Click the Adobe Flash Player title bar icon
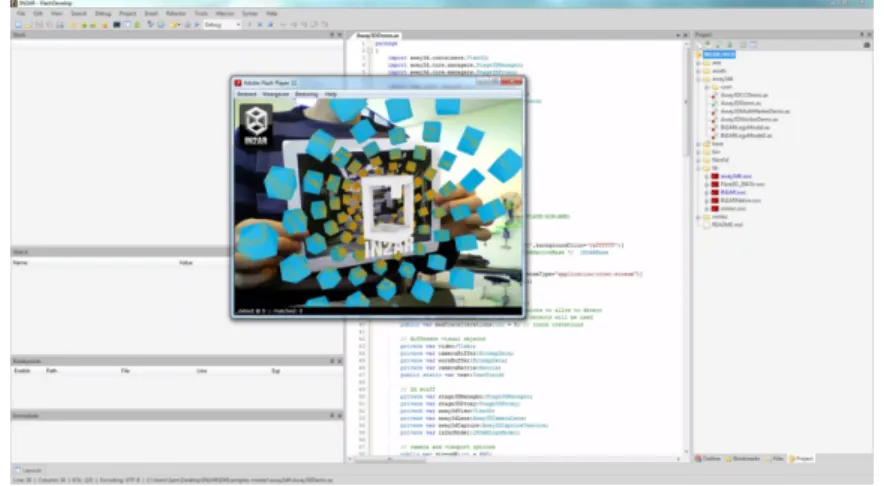This screenshot has width=884, height=486. pos(238,83)
